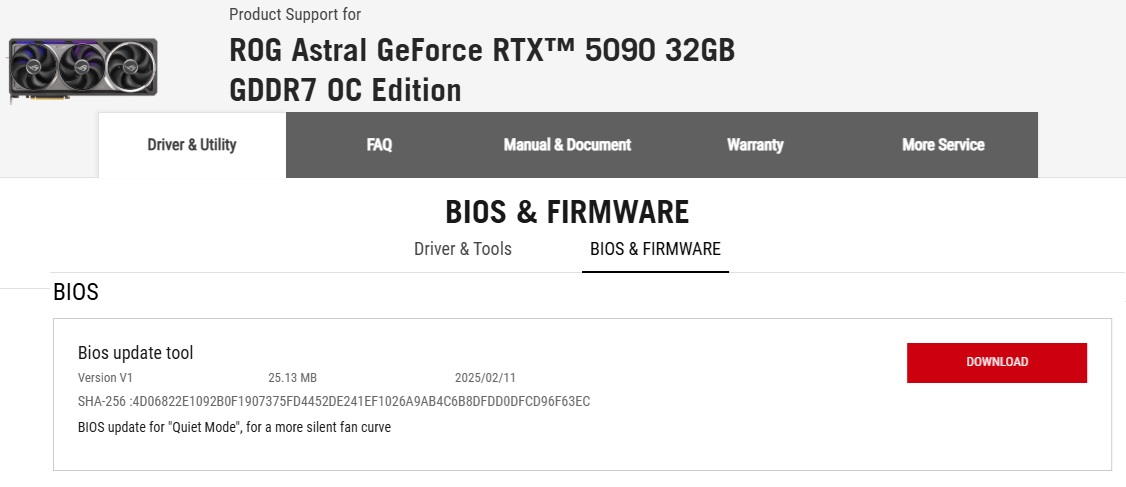This screenshot has height=487, width=1126.
Task: Select the Driver & Utility tab
Action: 192,144
